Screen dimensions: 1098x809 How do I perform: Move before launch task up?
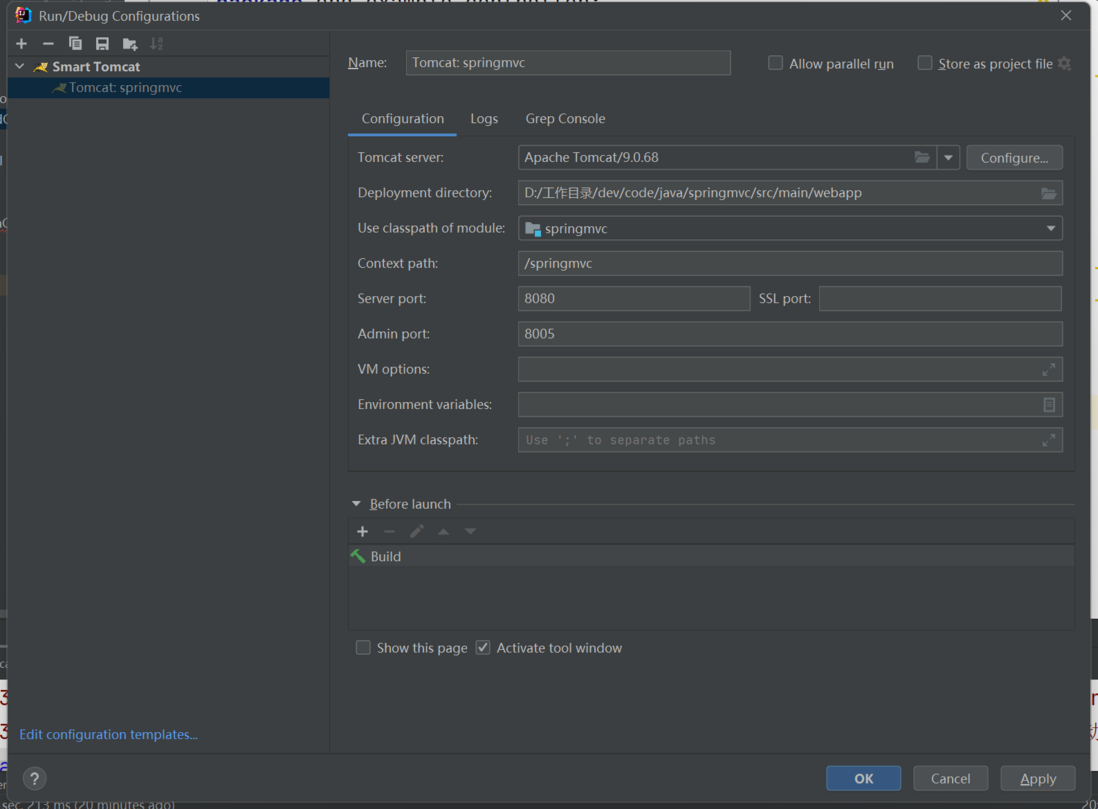[443, 532]
